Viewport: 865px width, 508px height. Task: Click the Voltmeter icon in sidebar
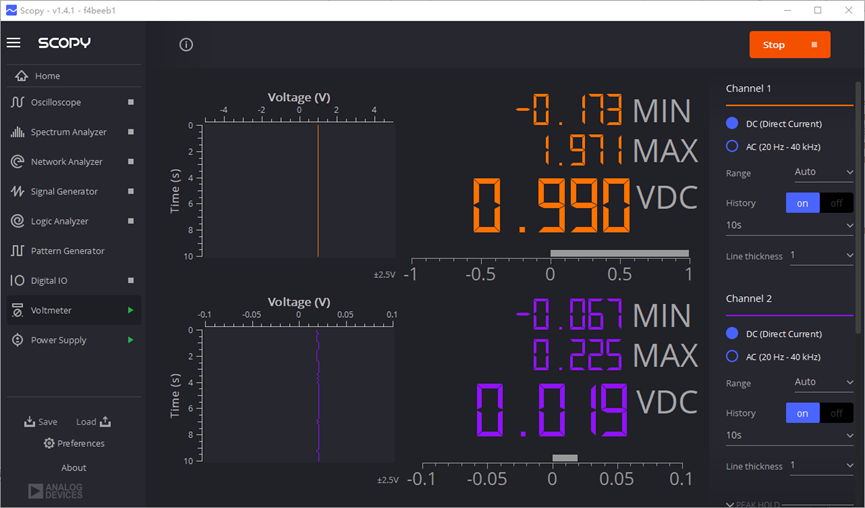pyautogui.click(x=18, y=310)
